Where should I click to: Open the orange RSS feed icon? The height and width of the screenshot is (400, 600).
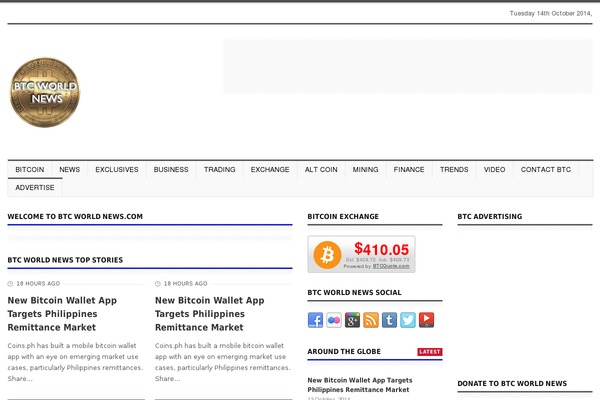pyautogui.click(x=371, y=320)
